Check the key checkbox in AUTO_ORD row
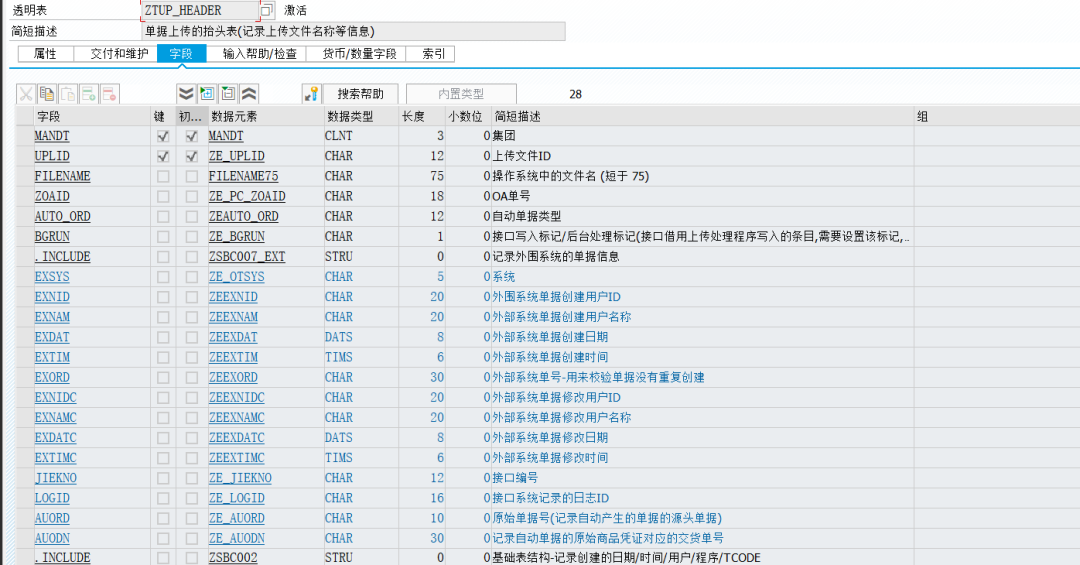Image resolution: width=1080 pixels, height=565 pixels. point(163,216)
